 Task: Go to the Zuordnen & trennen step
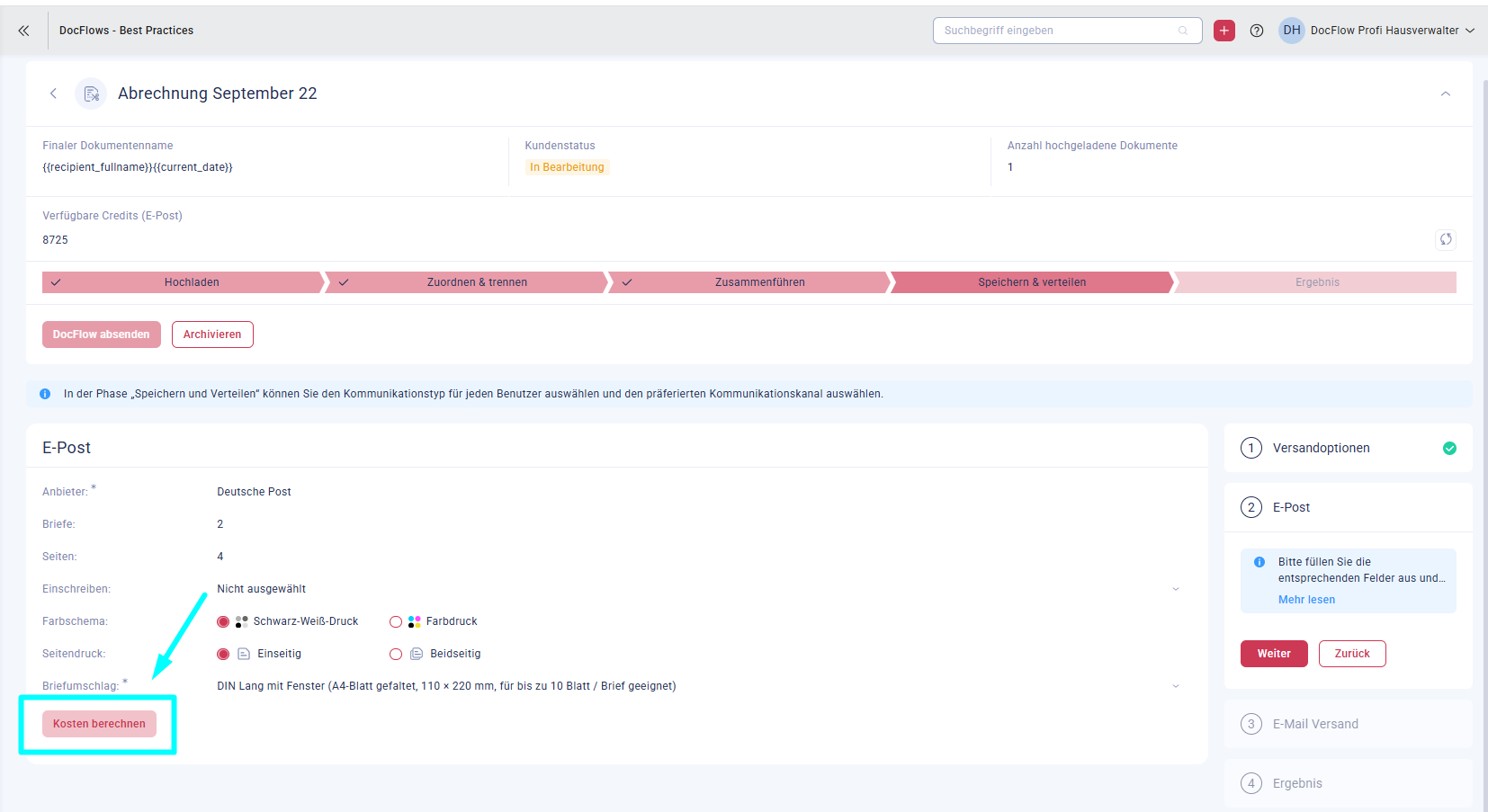point(476,282)
